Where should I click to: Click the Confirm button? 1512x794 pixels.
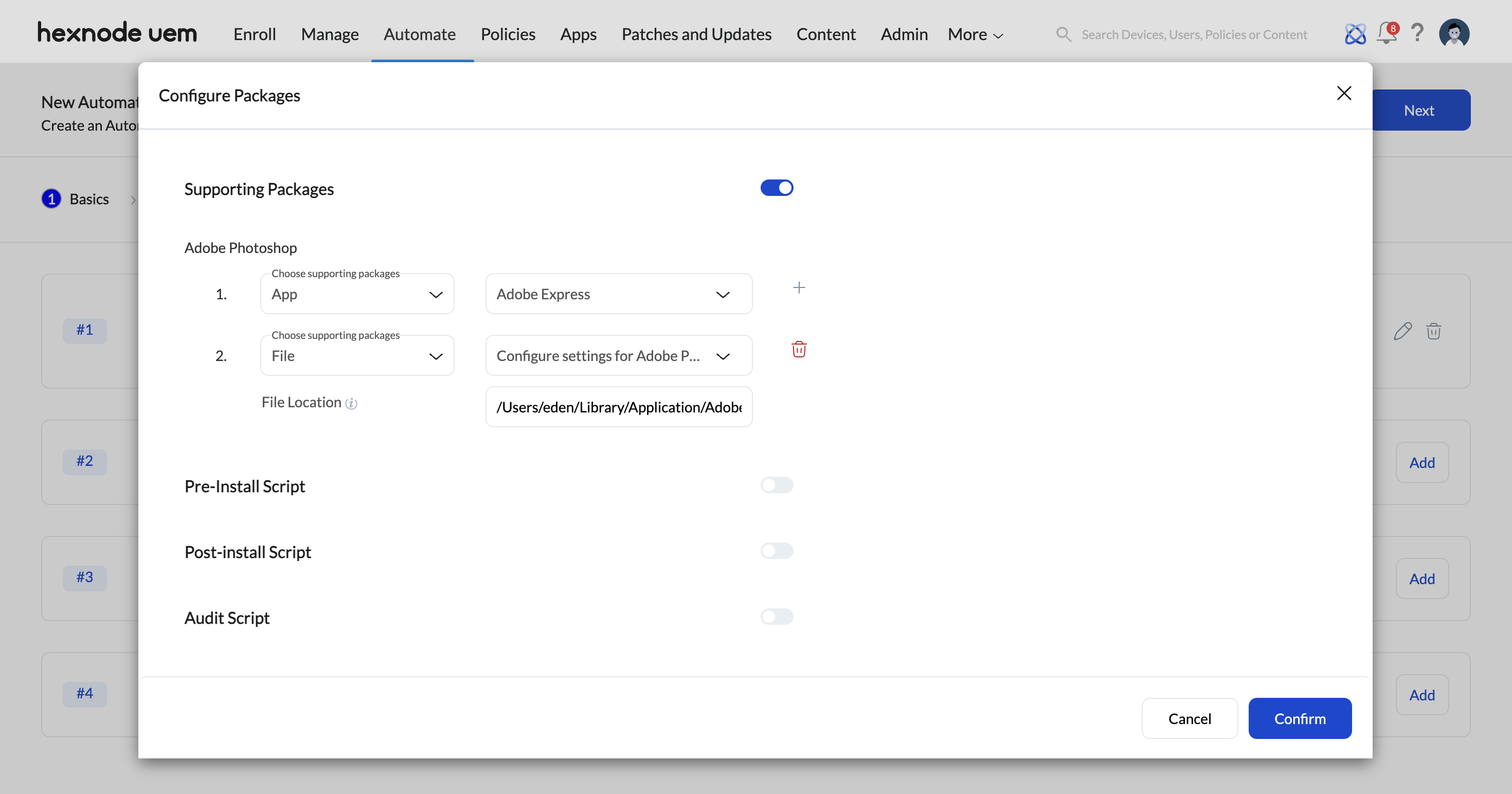click(x=1300, y=718)
